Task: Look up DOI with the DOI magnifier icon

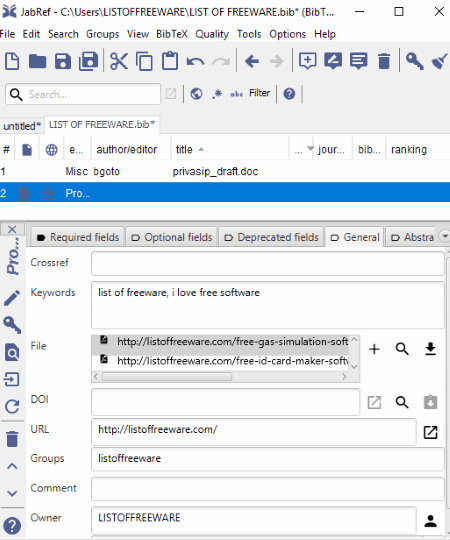Action: pos(402,402)
